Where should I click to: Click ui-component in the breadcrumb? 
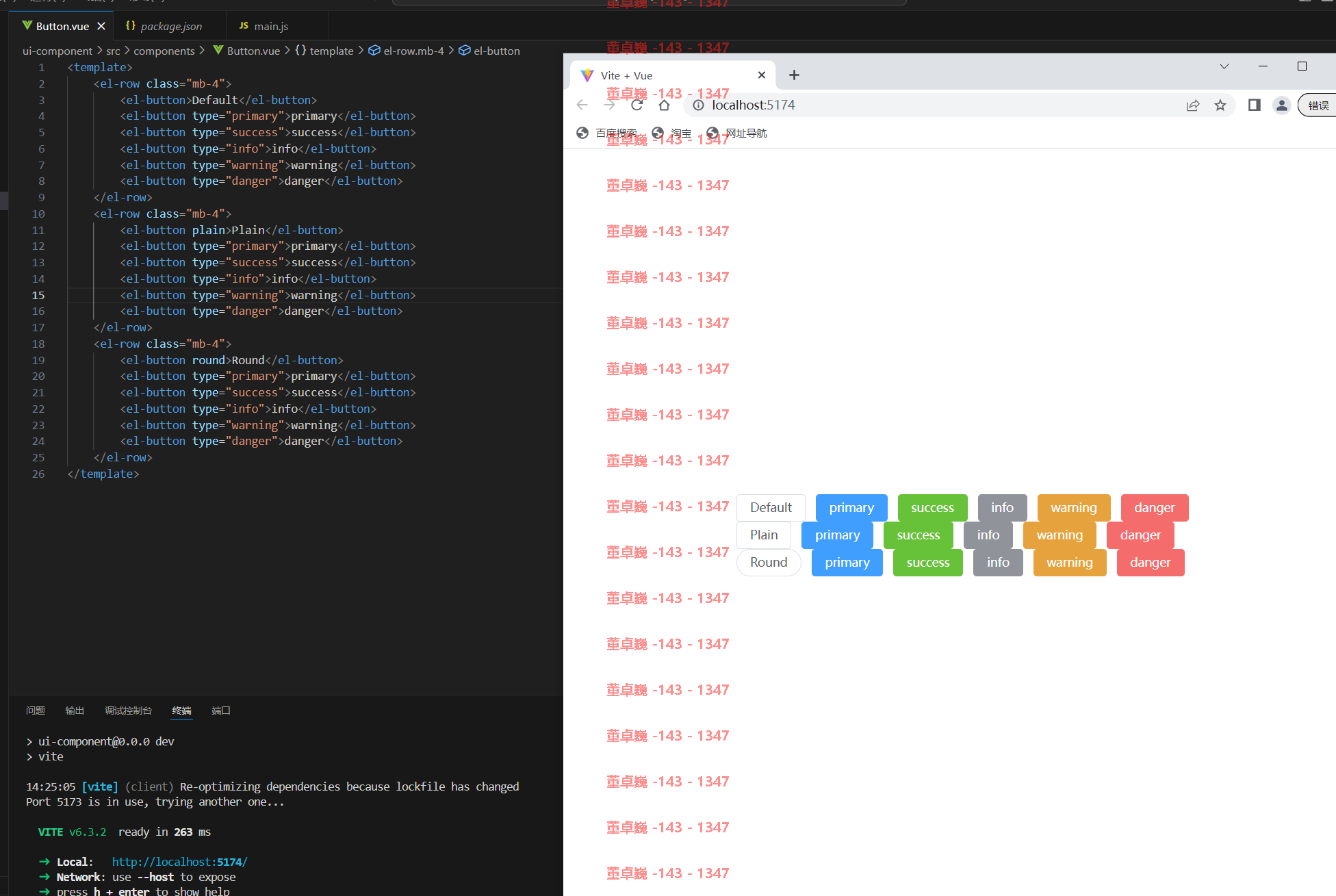point(57,51)
